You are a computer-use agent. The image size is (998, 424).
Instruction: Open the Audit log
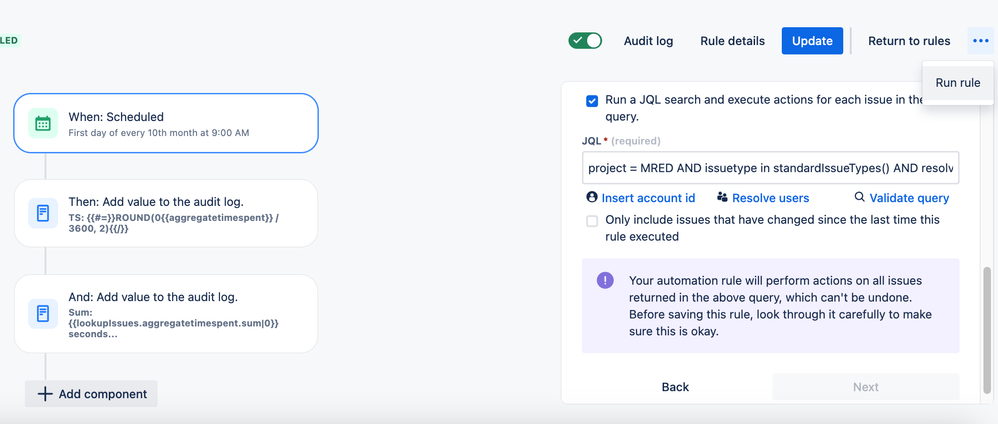[x=648, y=41]
